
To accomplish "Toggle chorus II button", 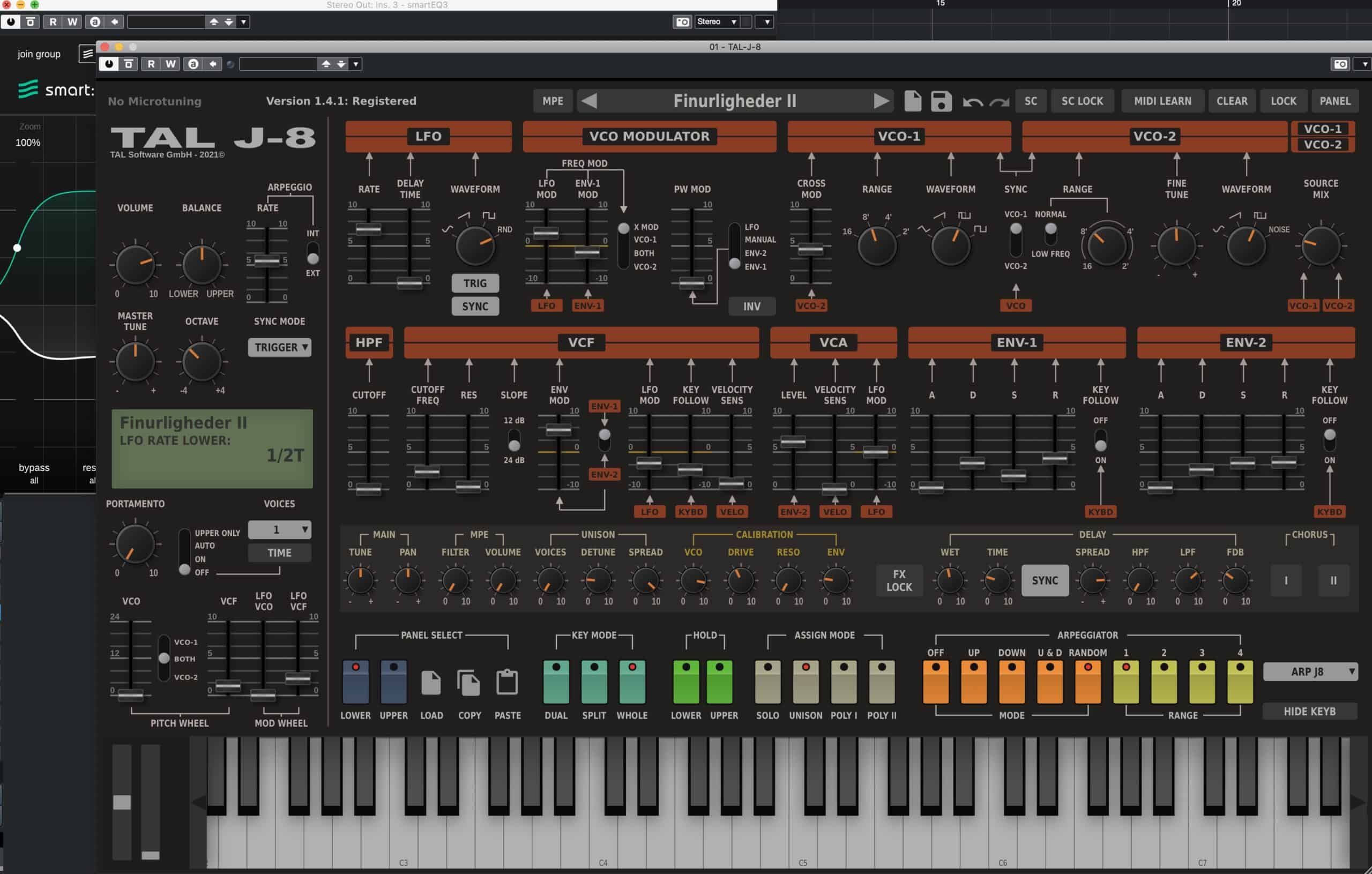I will 1333,580.
